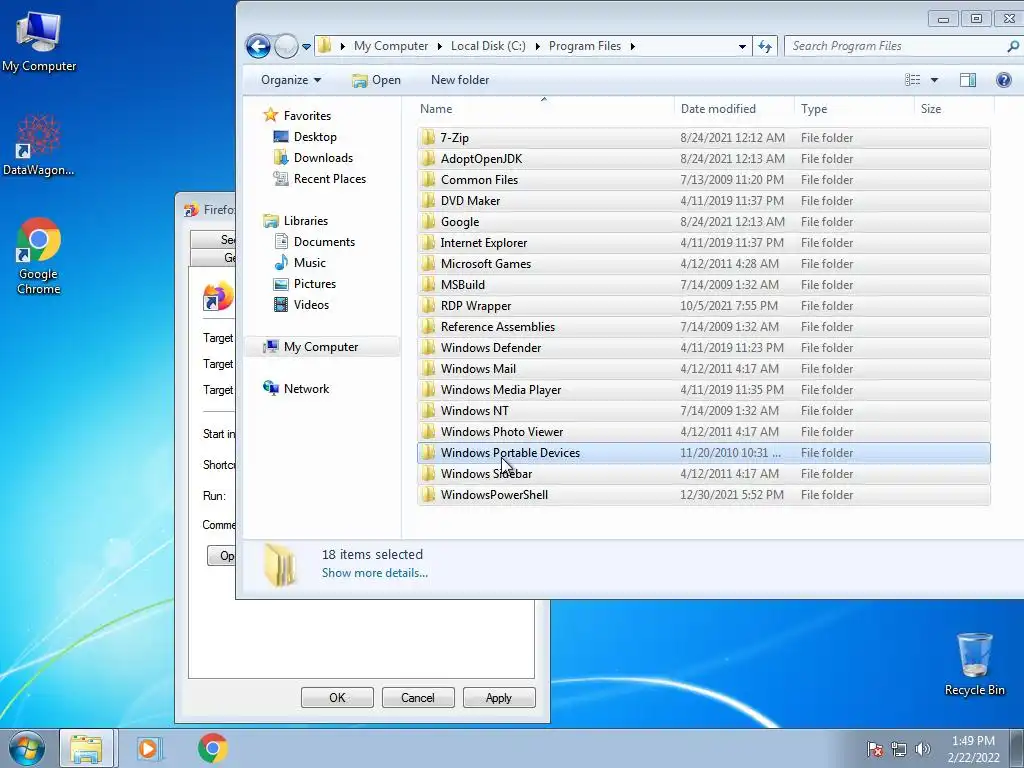This screenshot has width=1024, height=768.
Task: Open the Google Chrome desktop shortcut
Action: pyautogui.click(x=39, y=257)
